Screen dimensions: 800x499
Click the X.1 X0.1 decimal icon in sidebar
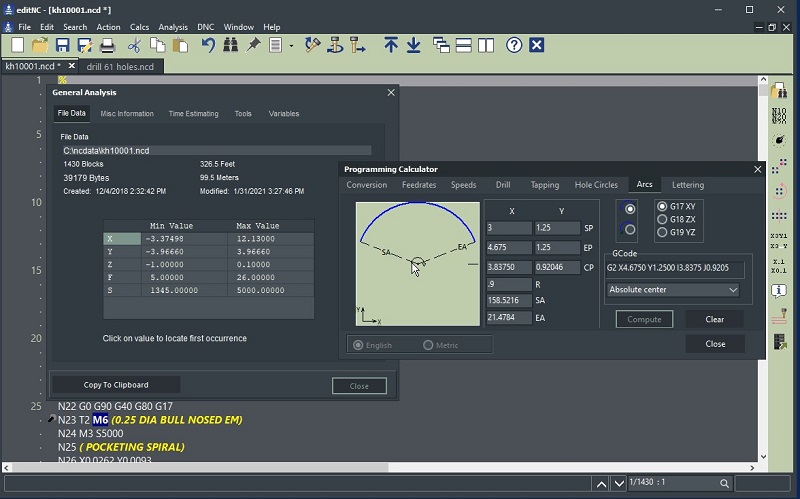[779, 266]
